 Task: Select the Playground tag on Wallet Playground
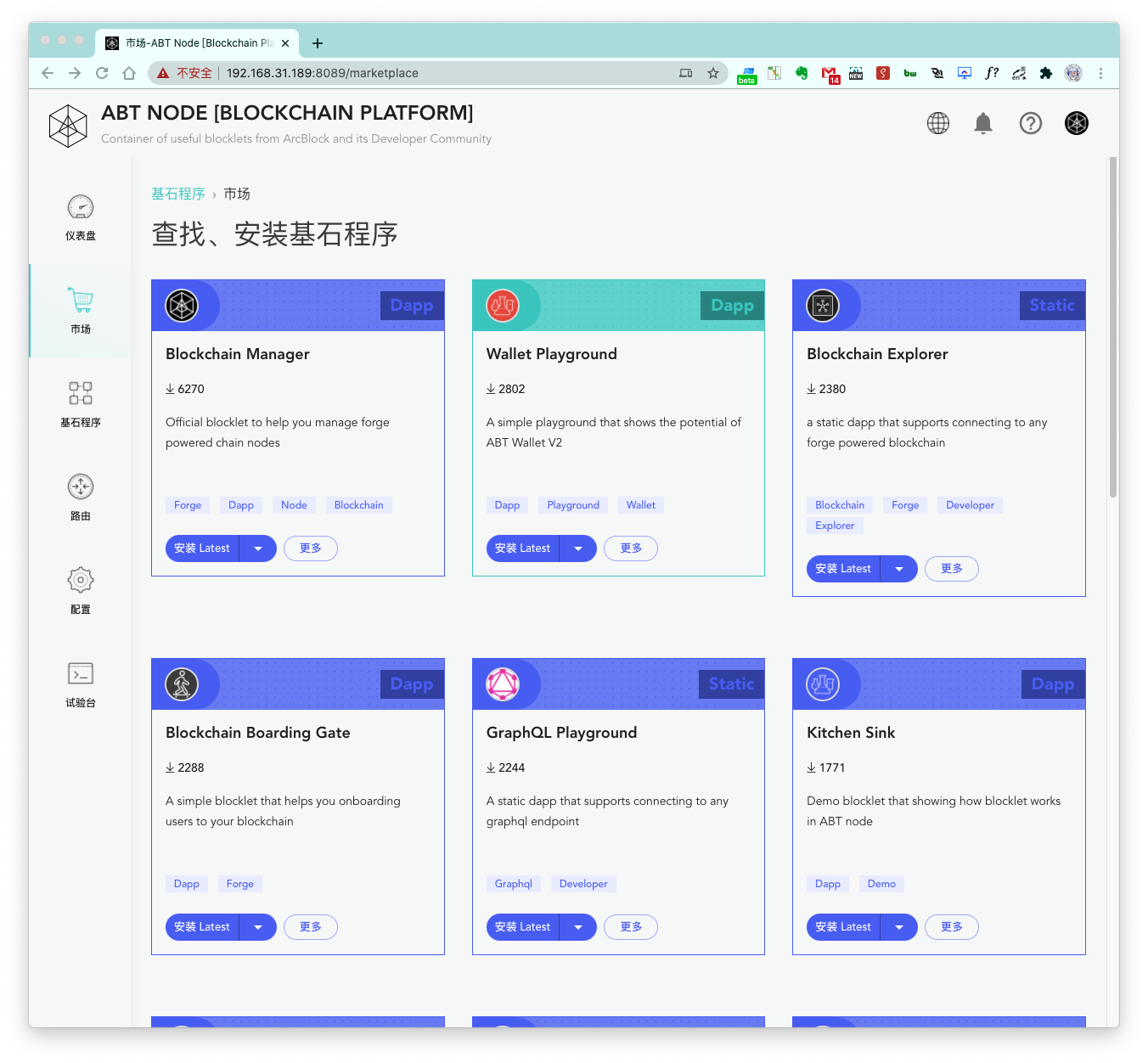[573, 505]
